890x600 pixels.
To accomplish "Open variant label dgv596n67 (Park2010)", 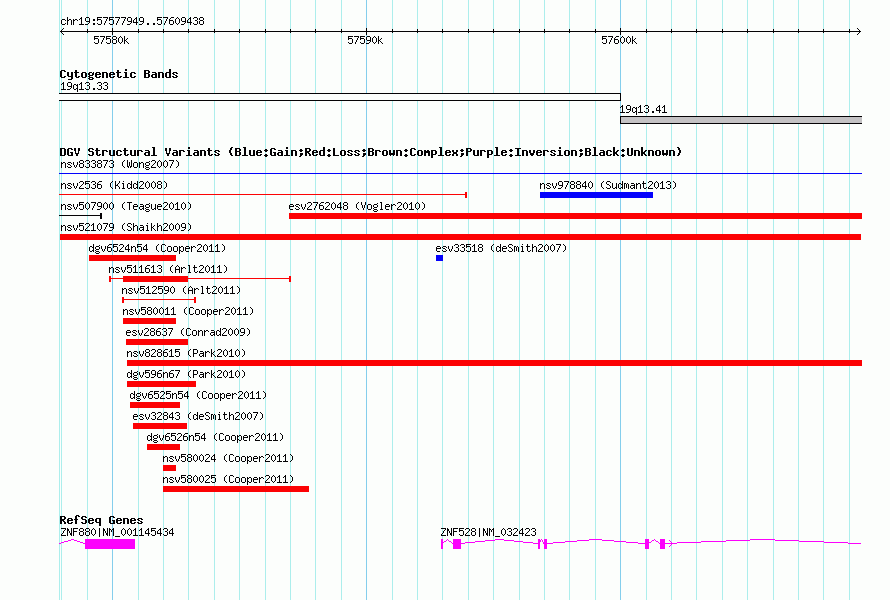I will [186, 374].
